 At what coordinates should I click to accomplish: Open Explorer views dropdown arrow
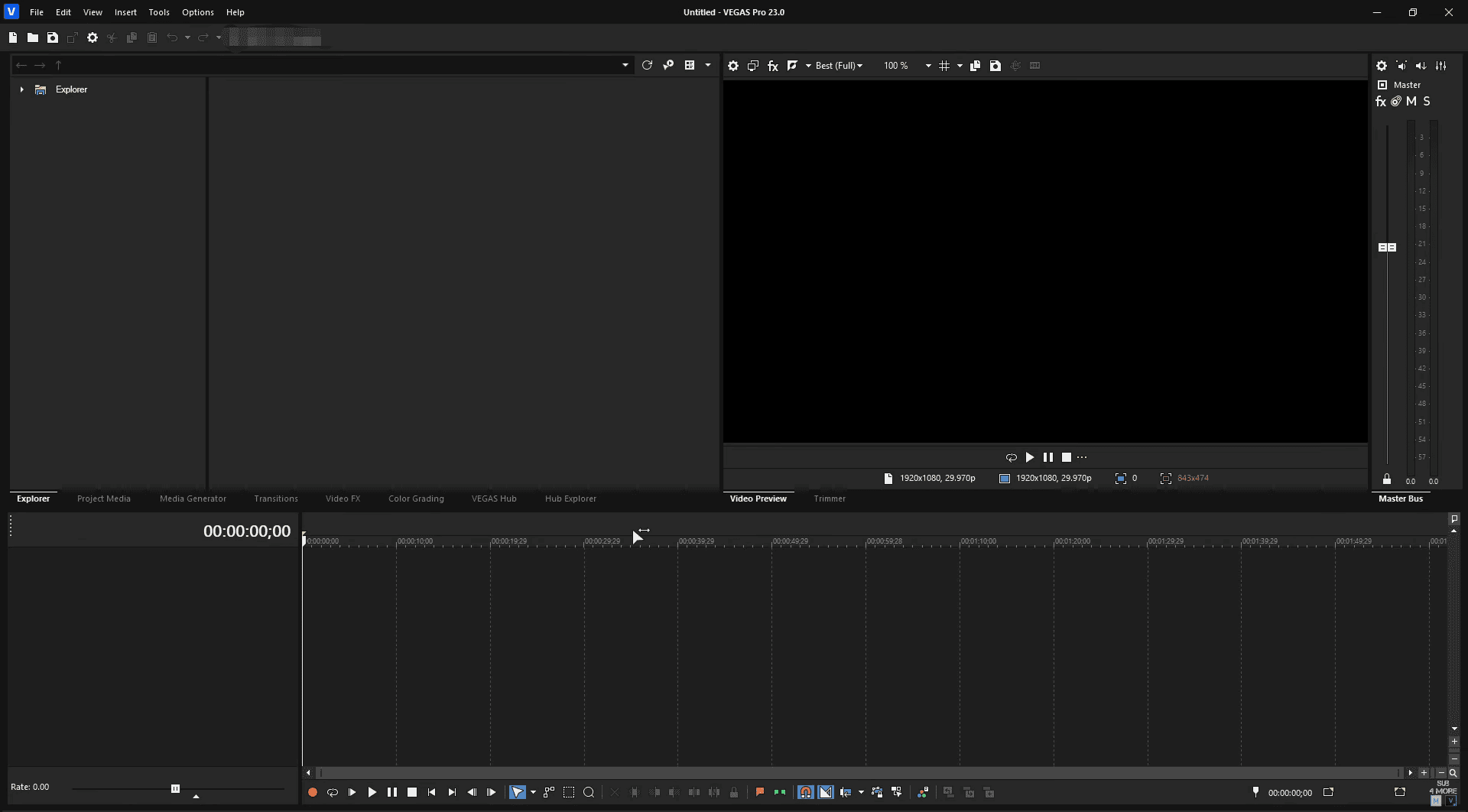tap(707, 66)
